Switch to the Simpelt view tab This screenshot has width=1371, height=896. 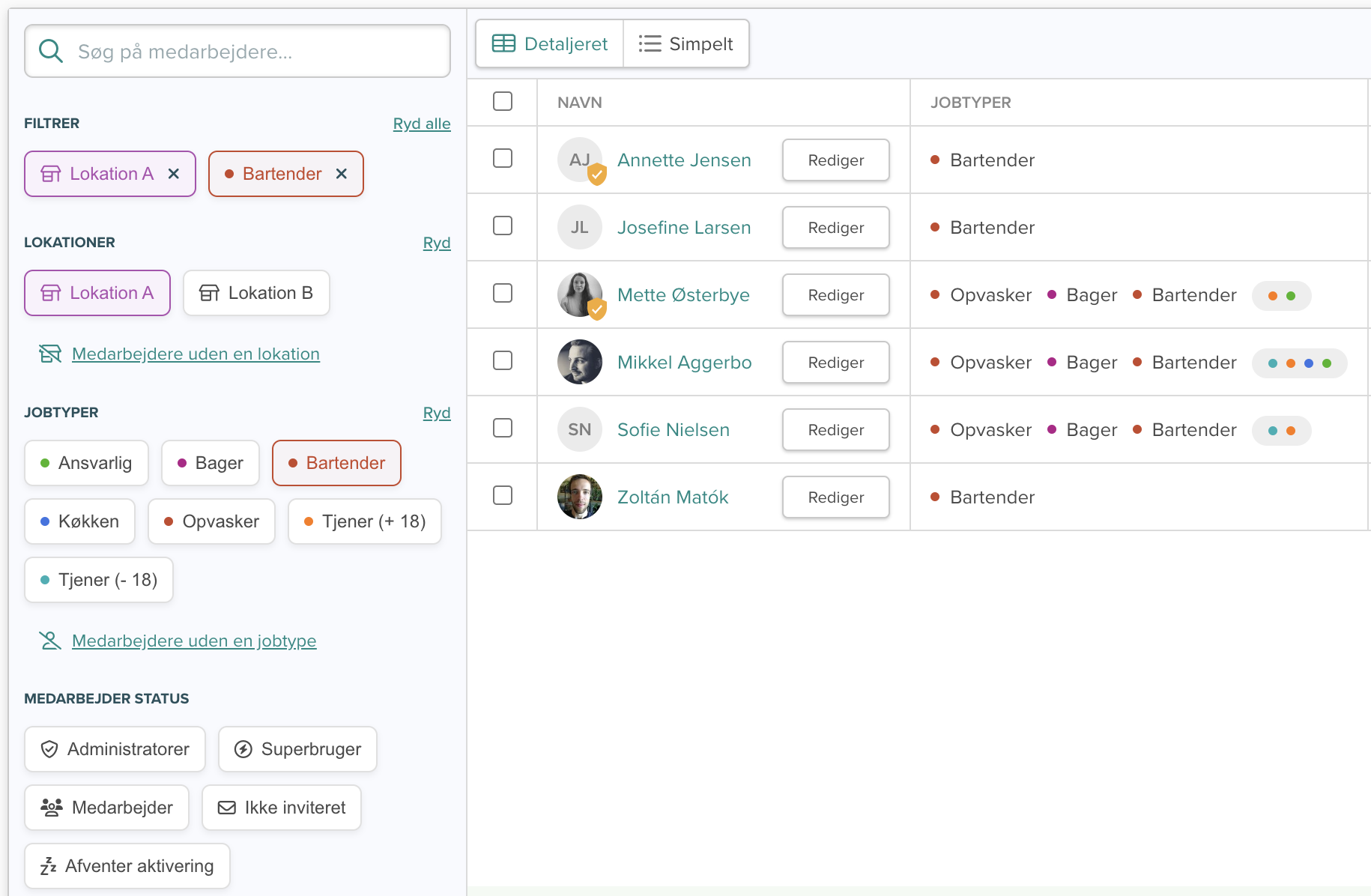686,44
